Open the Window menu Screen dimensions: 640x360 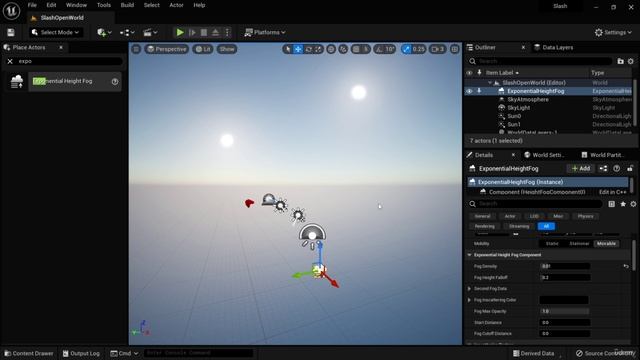[x=76, y=5]
